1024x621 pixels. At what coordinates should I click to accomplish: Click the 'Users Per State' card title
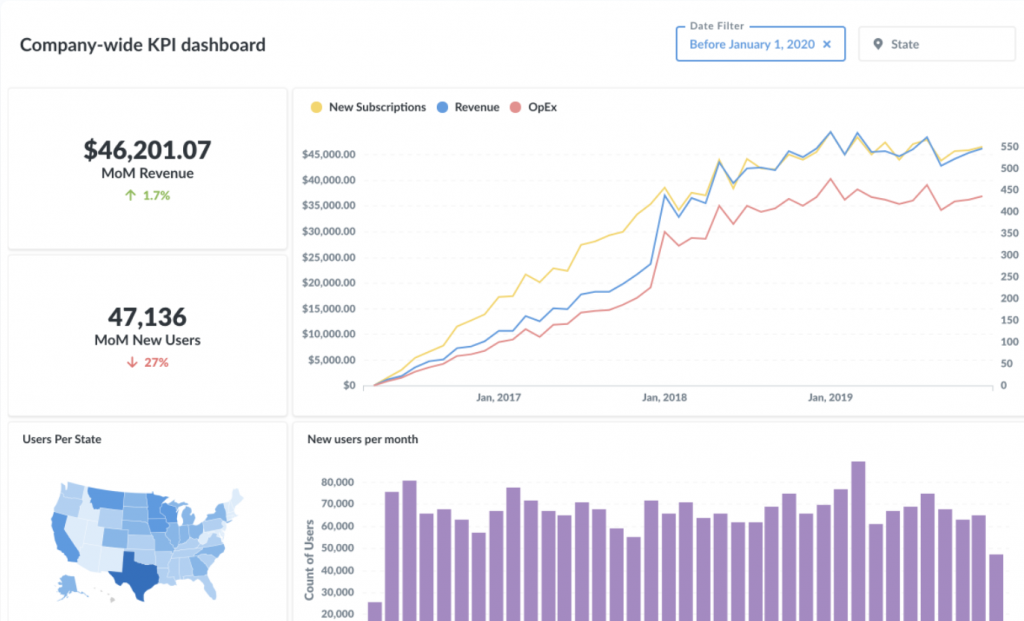[x=62, y=439]
